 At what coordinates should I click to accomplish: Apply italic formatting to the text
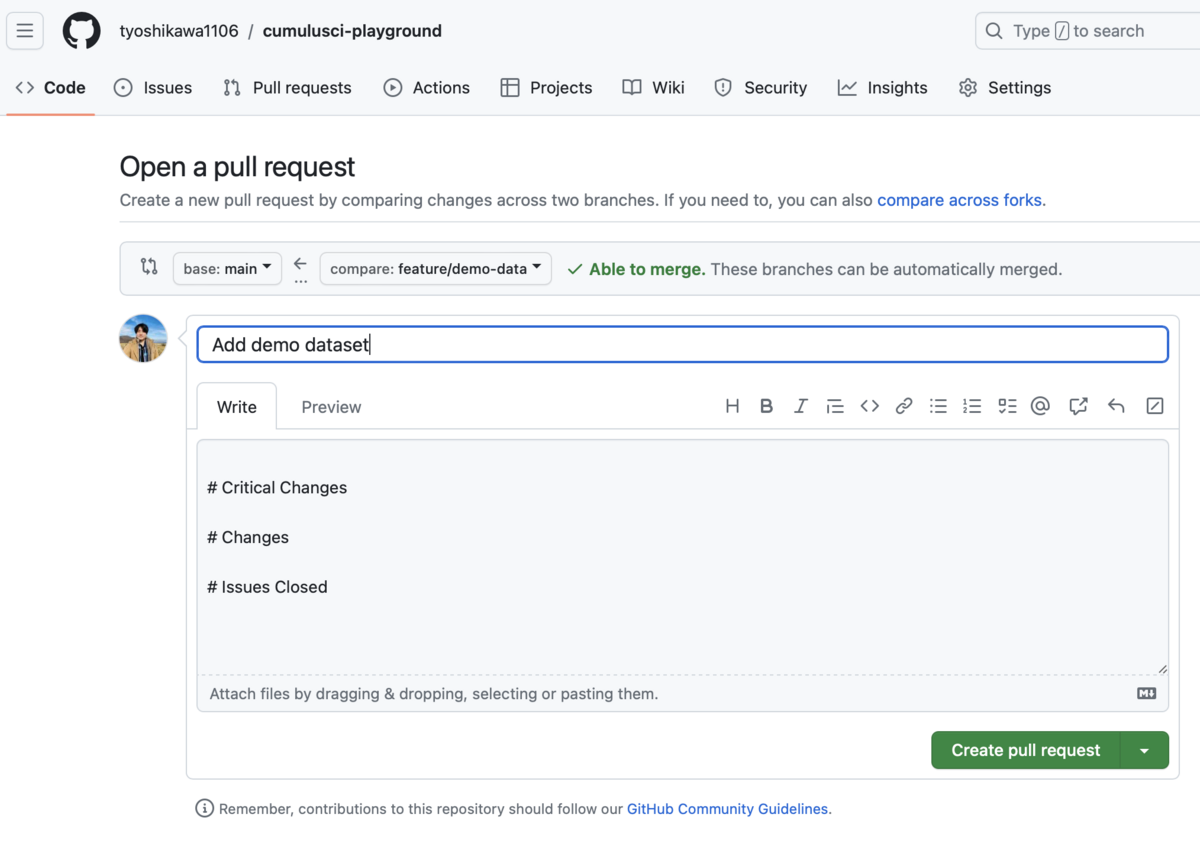click(x=800, y=406)
